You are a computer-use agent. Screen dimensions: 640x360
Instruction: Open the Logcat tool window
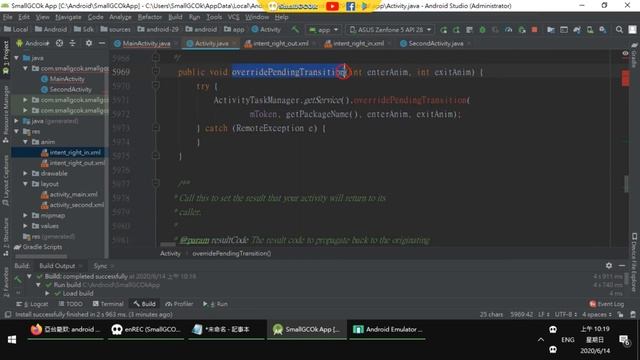(32, 304)
